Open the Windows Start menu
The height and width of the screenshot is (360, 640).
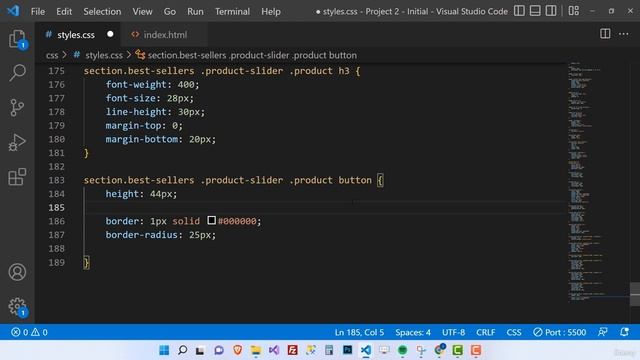click(164, 350)
